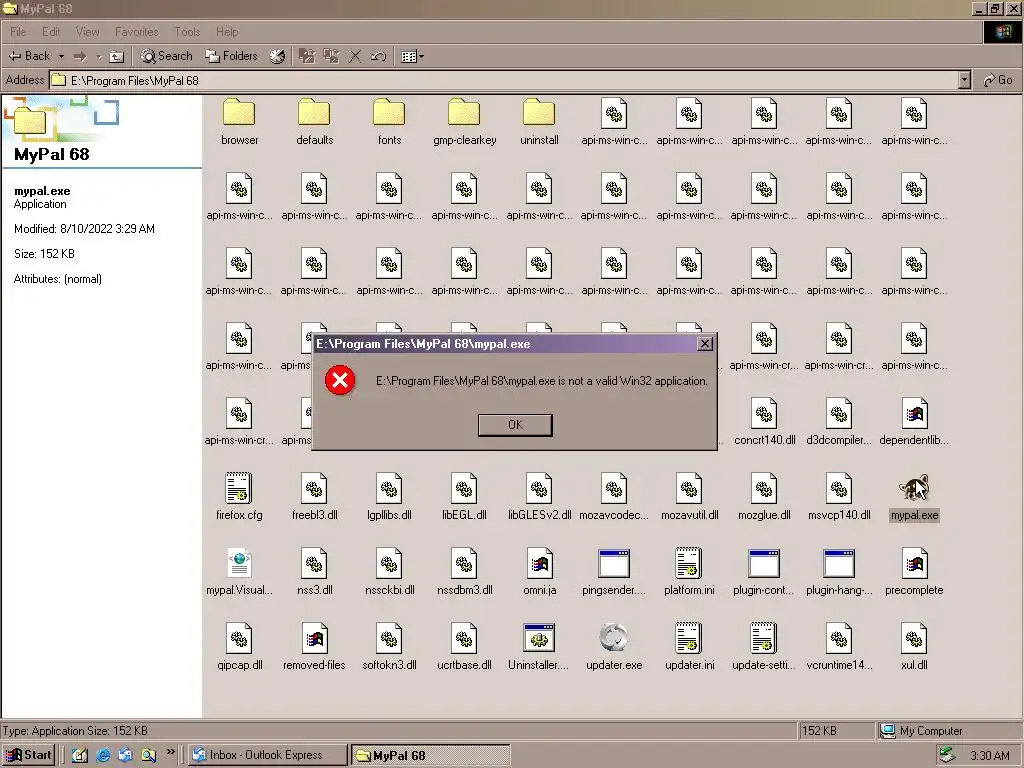Select the update-setti... file
Viewport: 1024px width, 768px height.
pyautogui.click(x=764, y=638)
